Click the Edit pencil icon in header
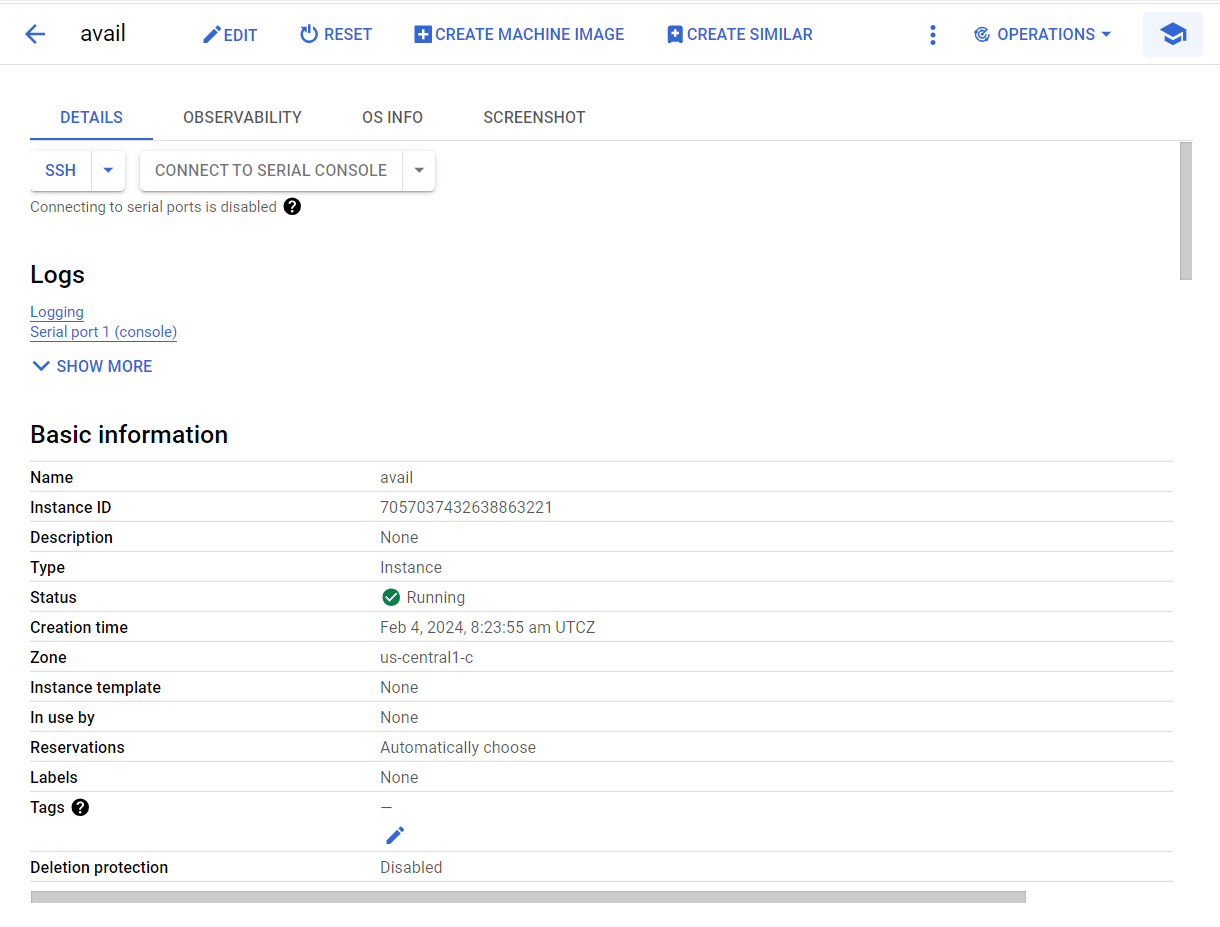This screenshot has height=927, width=1220. [x=211, y=35]
